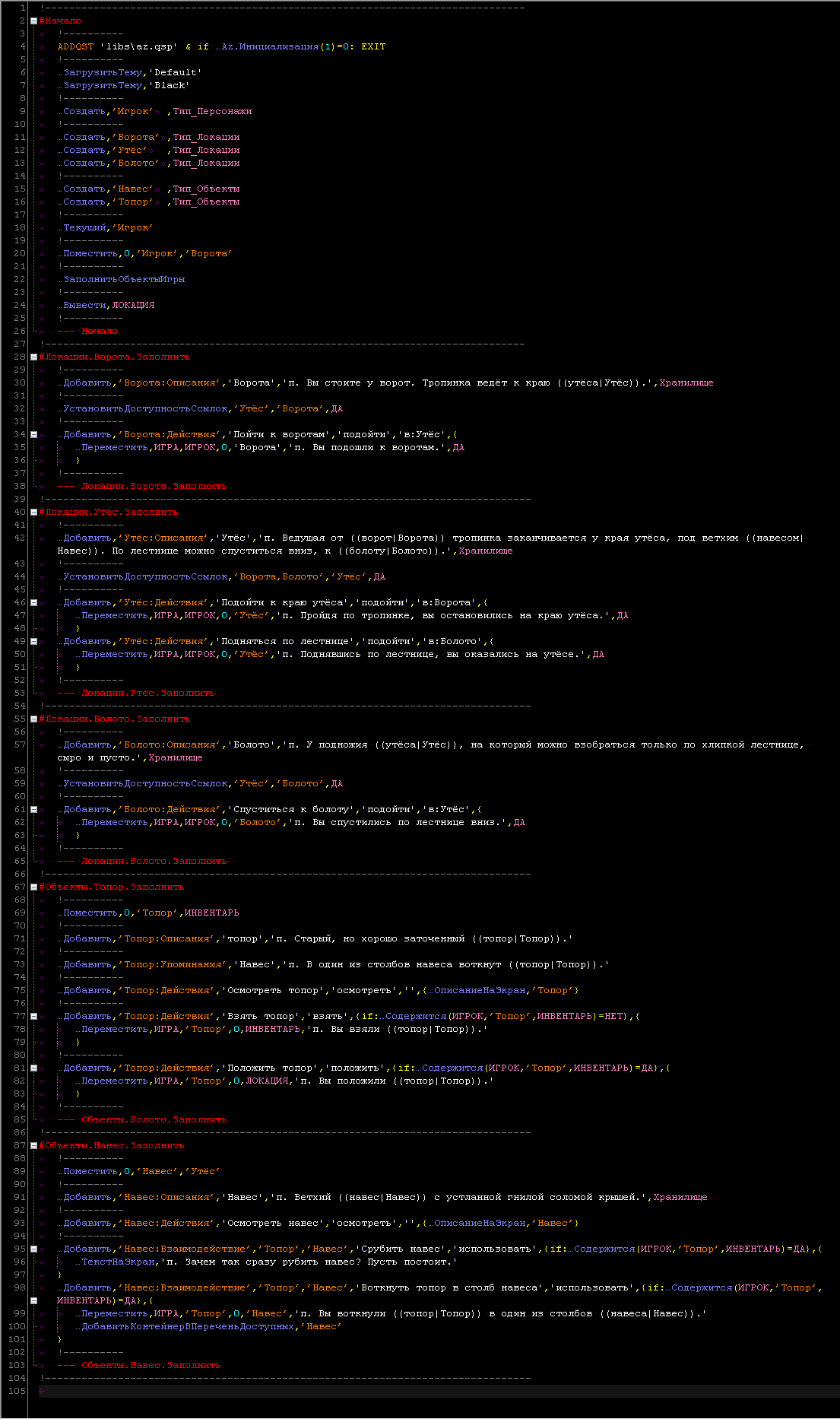Click the '--- Начало' end label
Viewport: 840px width, 1419px height.
(87, 331)
